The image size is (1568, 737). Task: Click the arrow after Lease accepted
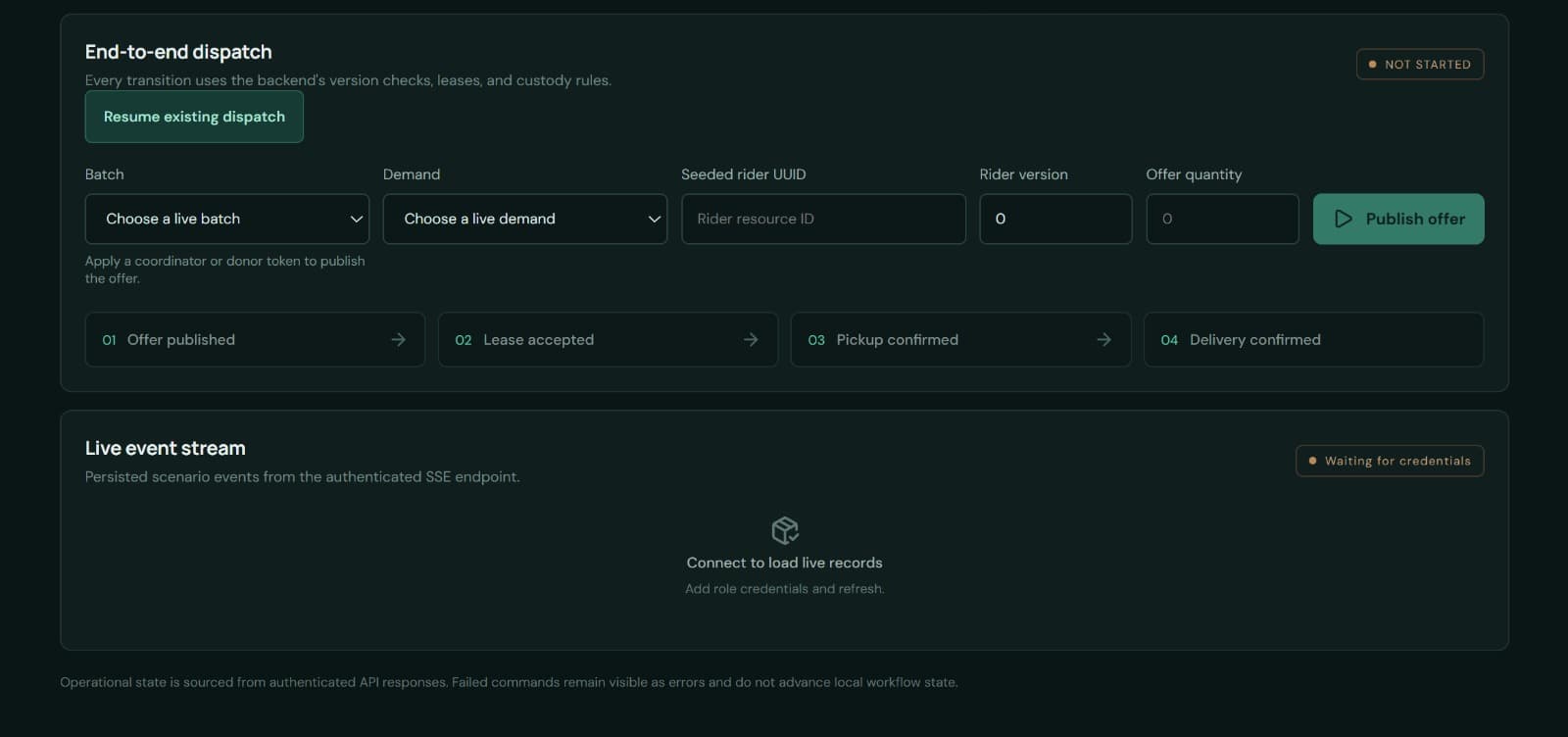751,339
